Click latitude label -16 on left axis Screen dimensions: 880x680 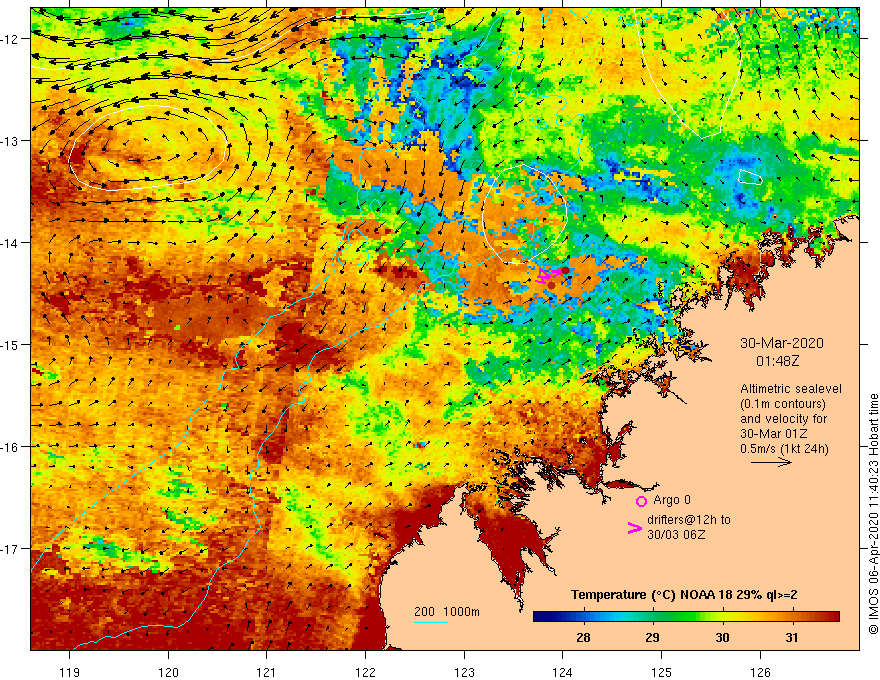coord(10,447)
